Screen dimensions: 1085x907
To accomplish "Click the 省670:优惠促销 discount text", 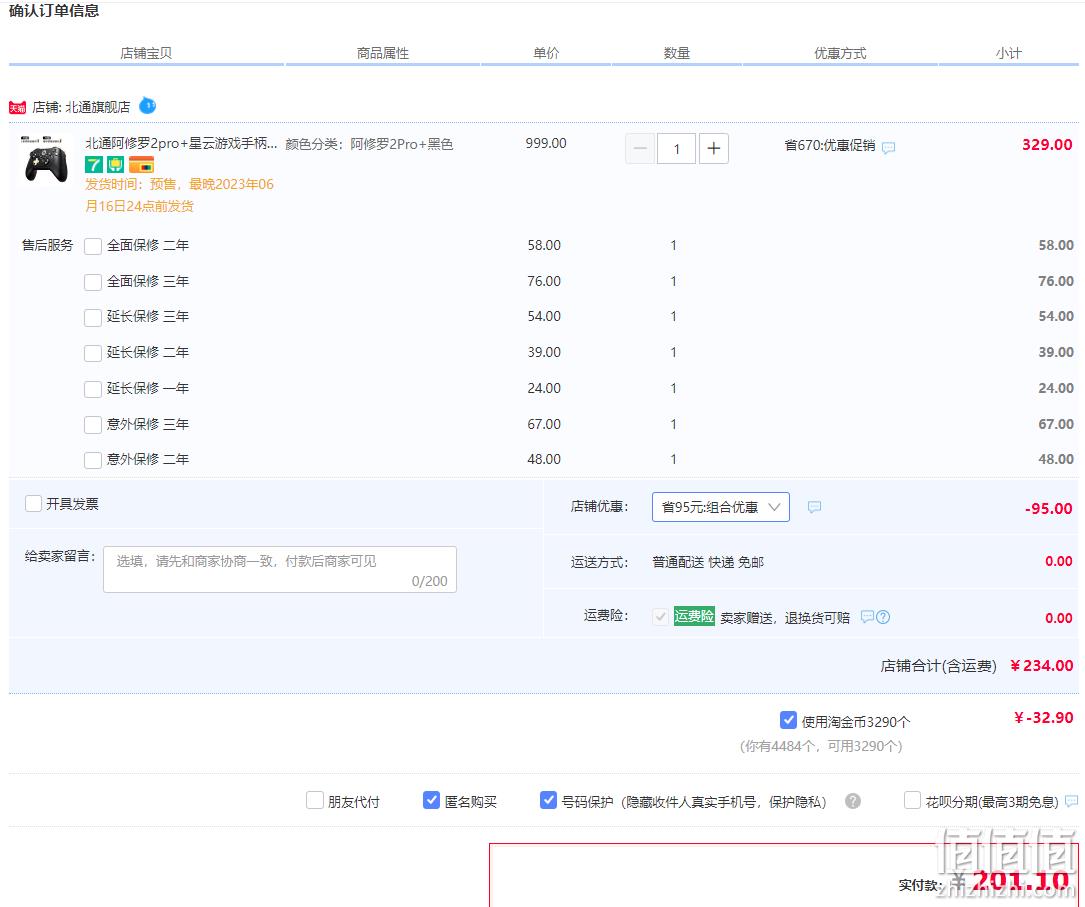I will (x=830, y=145).
